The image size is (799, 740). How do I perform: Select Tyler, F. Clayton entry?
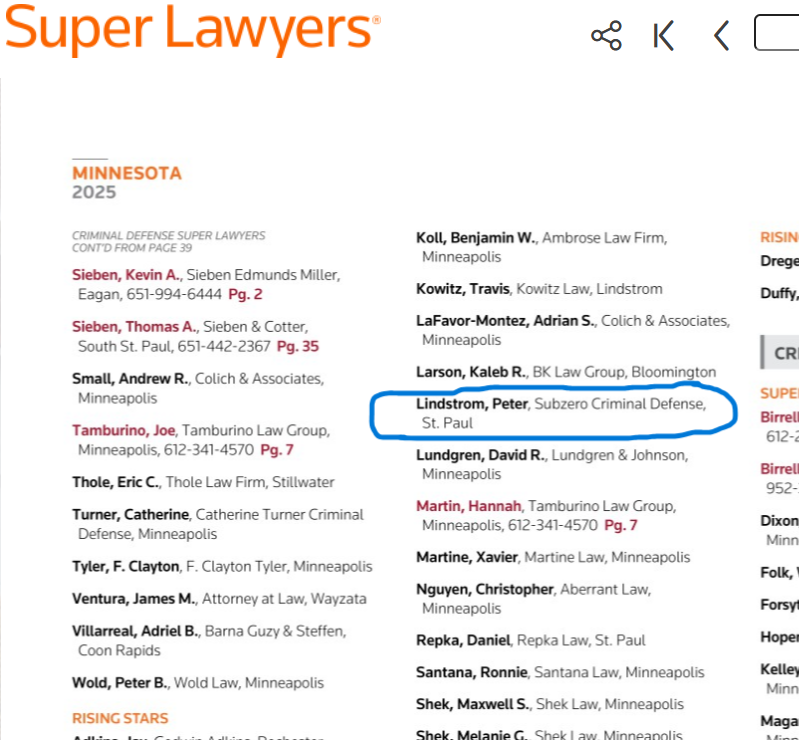click(x=222, y=566)
